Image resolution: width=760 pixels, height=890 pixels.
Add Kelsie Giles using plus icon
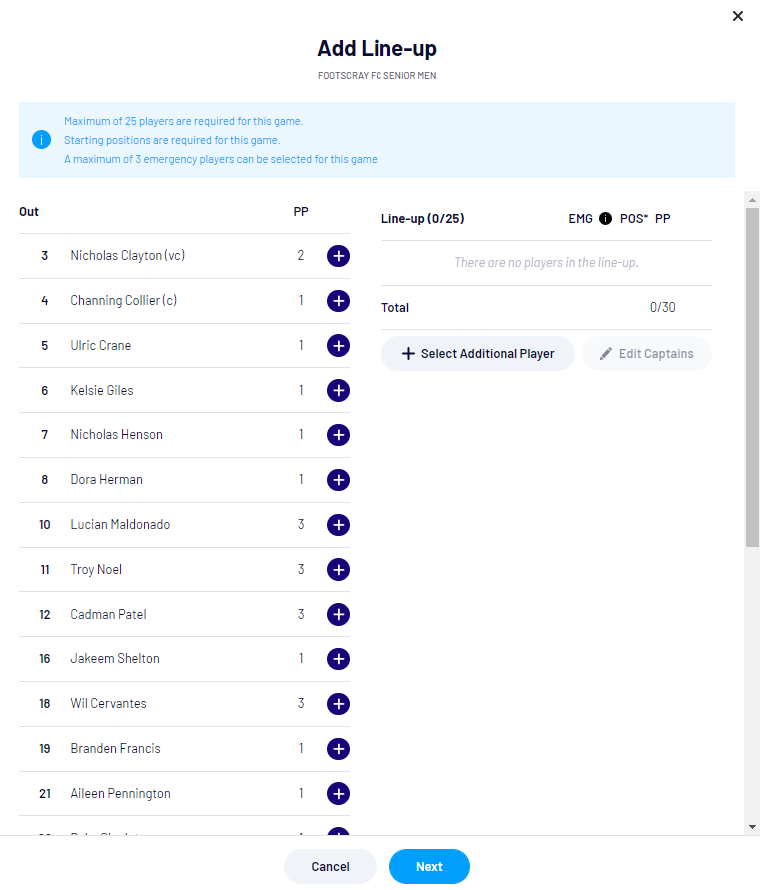click(338, 391)
